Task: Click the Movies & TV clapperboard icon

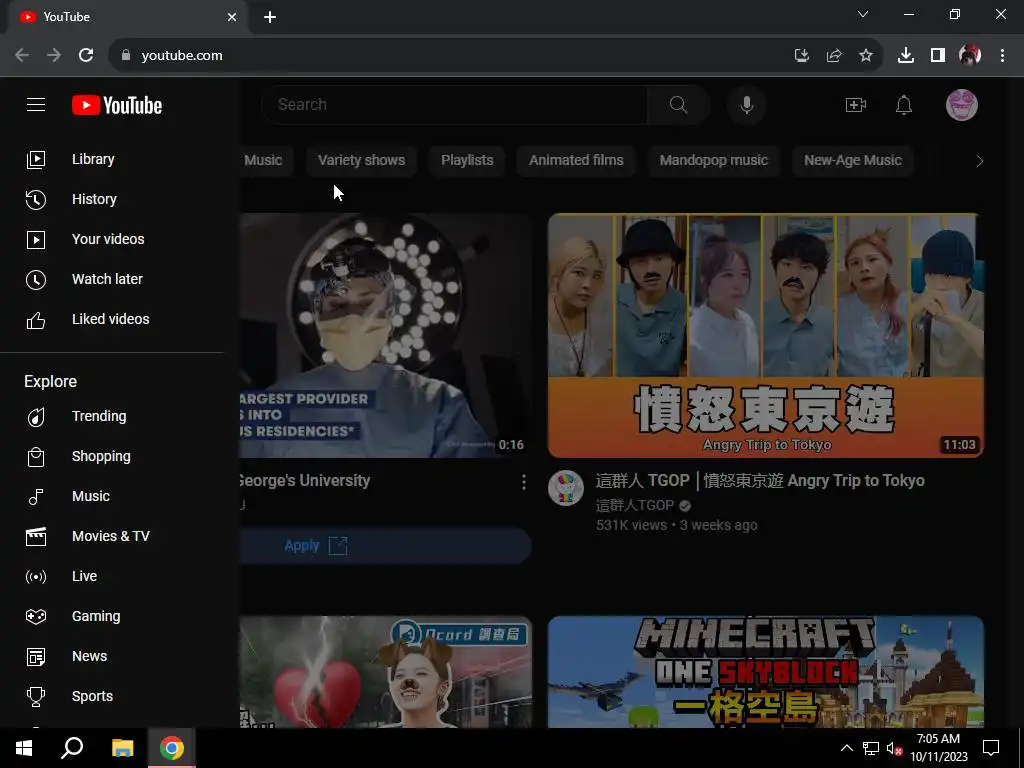Action: click(x=36, y=536)
